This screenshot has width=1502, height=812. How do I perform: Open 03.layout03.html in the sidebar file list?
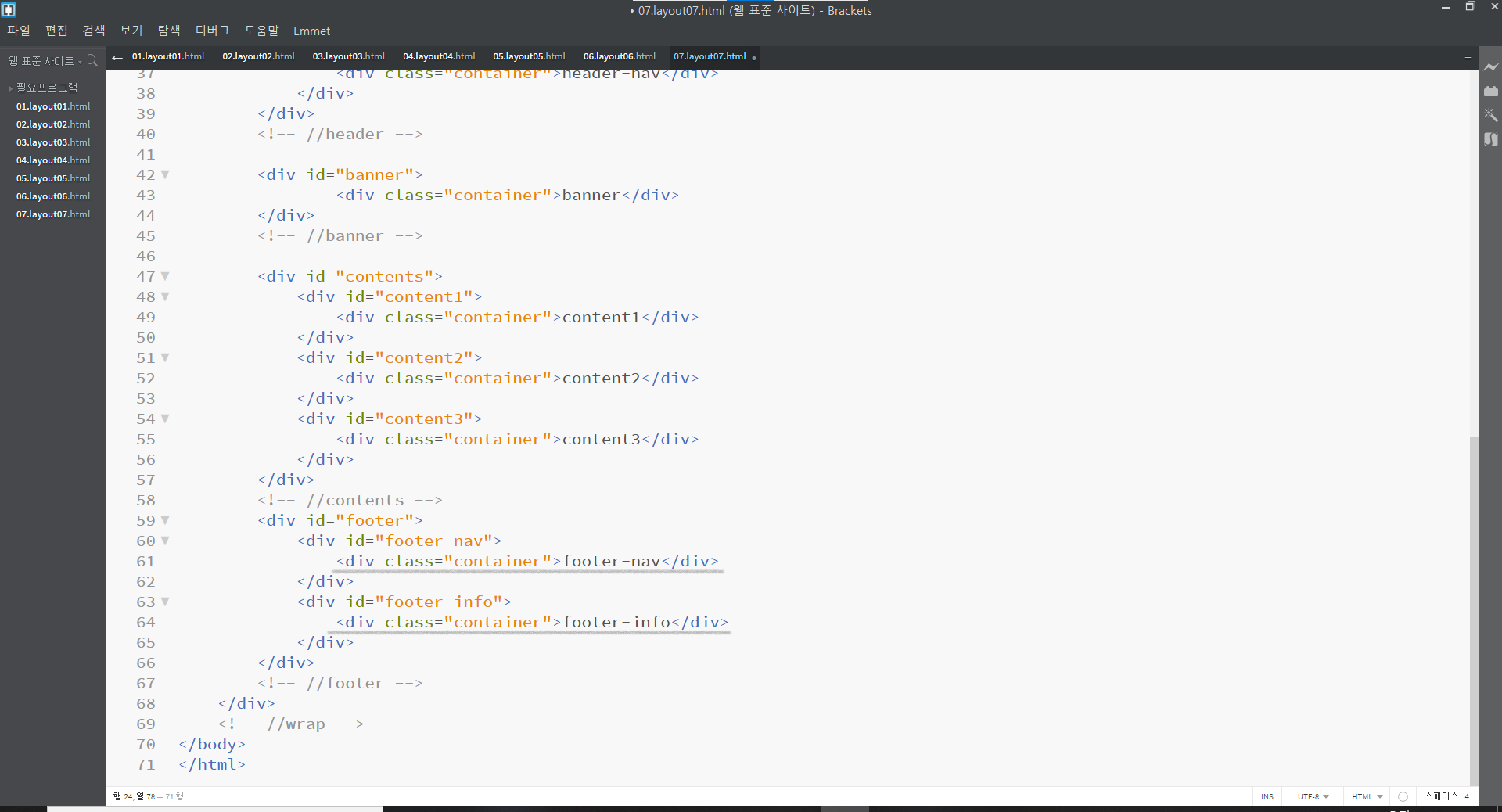click(x=53, y=142)
